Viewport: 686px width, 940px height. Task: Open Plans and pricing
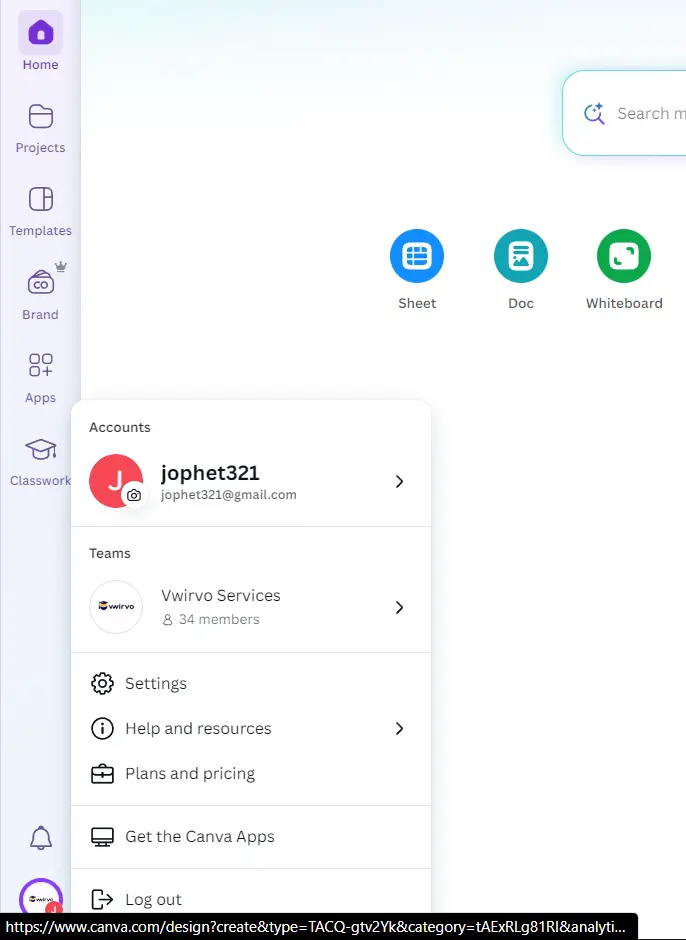(x=251, y=773)
